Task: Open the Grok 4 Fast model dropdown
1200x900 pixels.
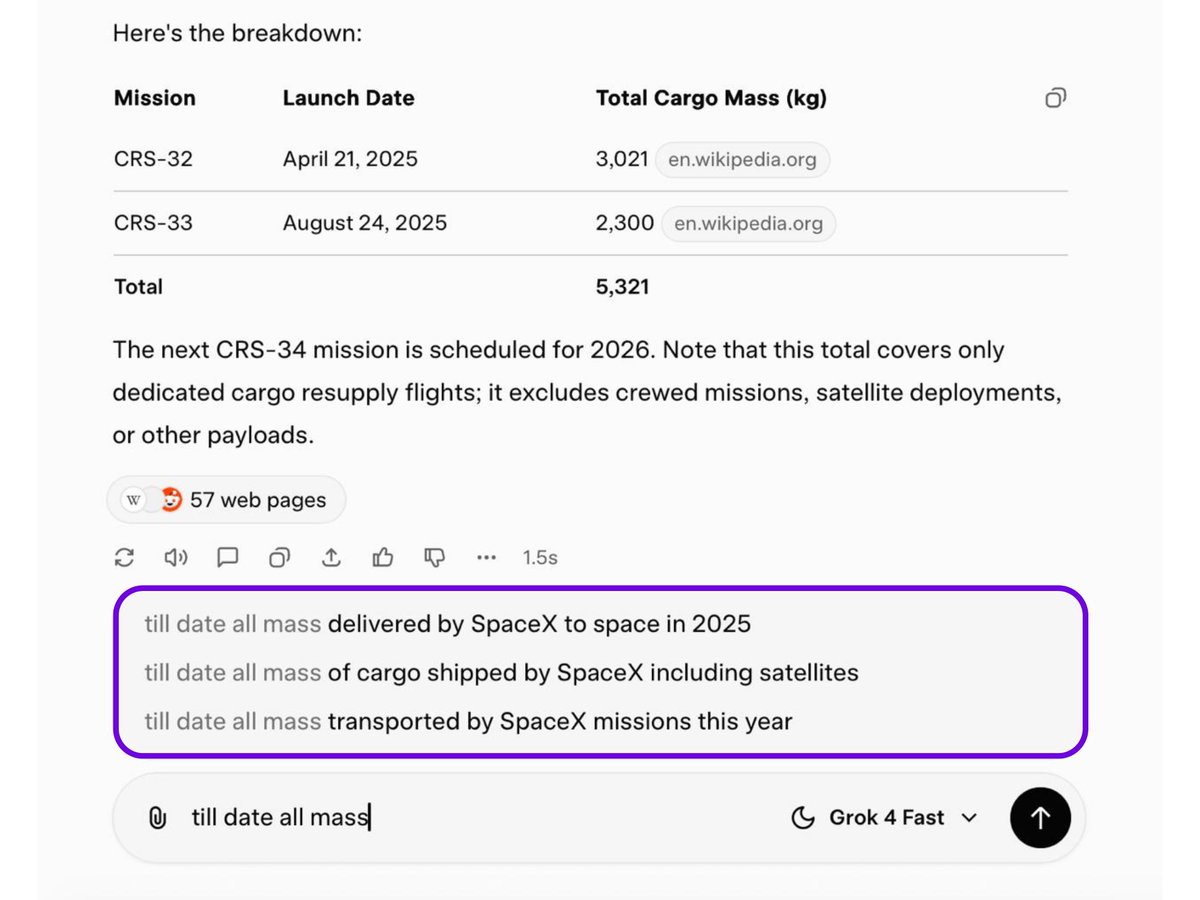Action: point(884,818)
